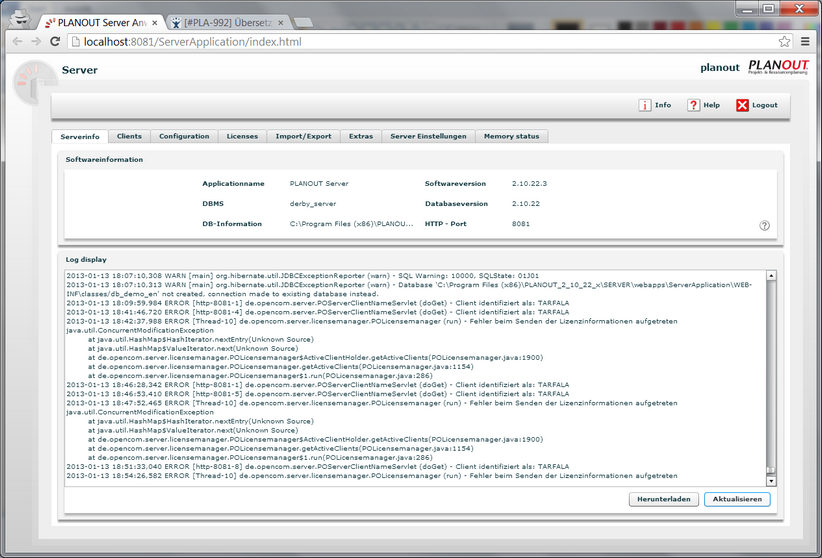Click the Aktualisieren button

(x=737, y=499)
